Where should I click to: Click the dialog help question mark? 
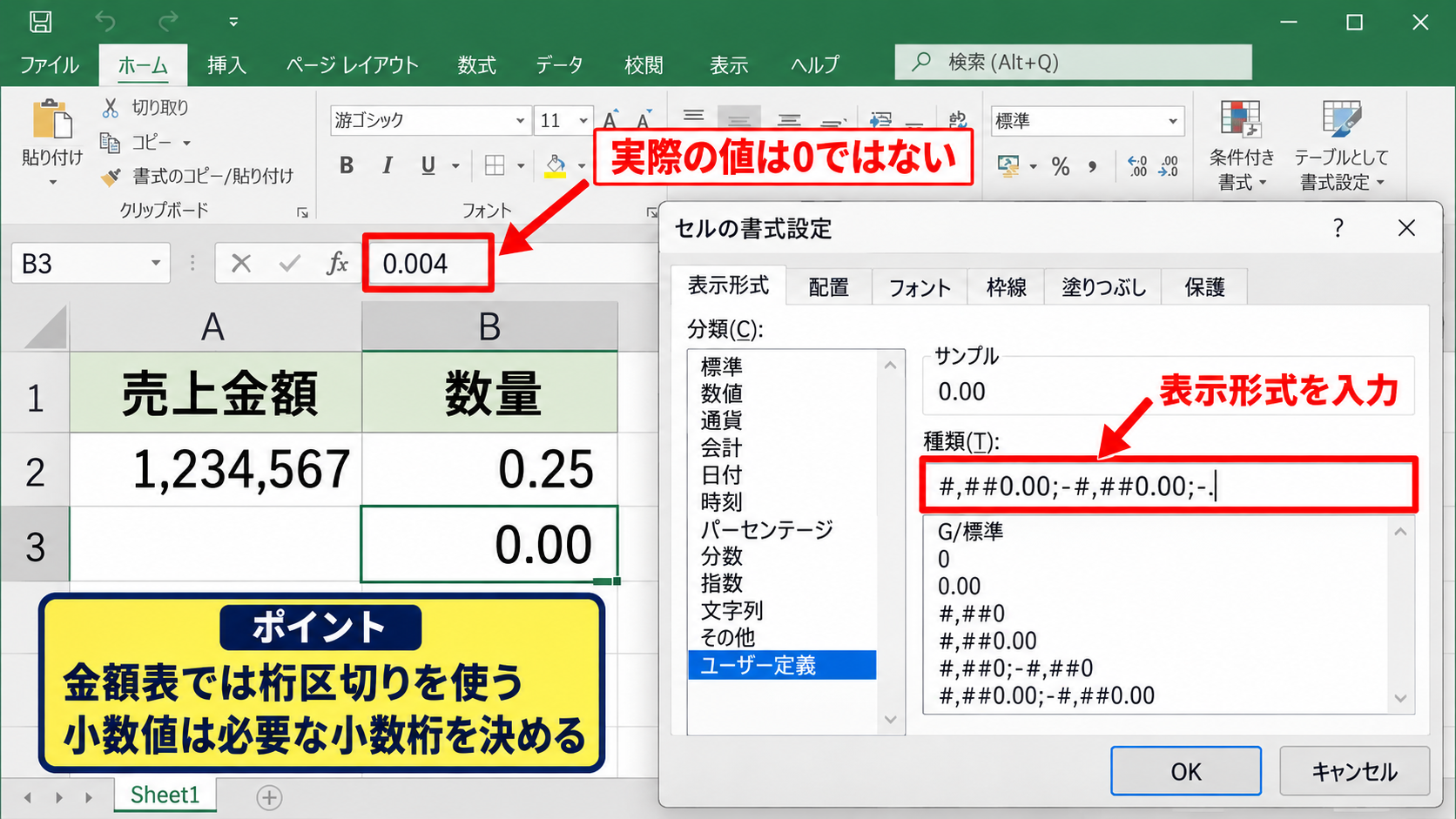pyautogui.click(x=1338, y=228)
